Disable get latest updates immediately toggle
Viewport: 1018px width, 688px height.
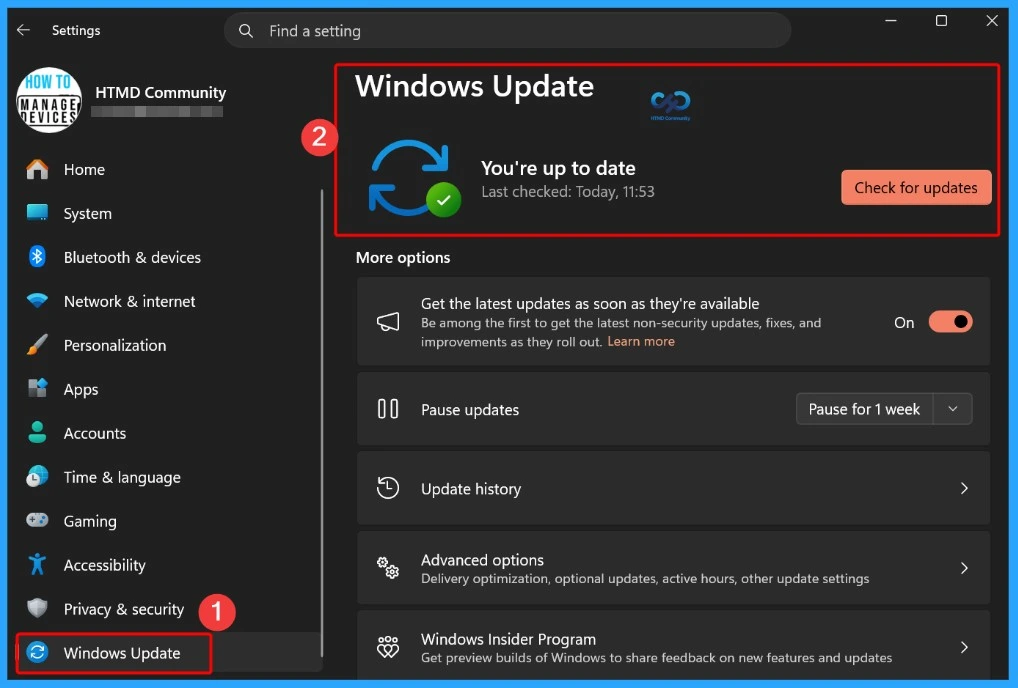(x=949, y=321)
